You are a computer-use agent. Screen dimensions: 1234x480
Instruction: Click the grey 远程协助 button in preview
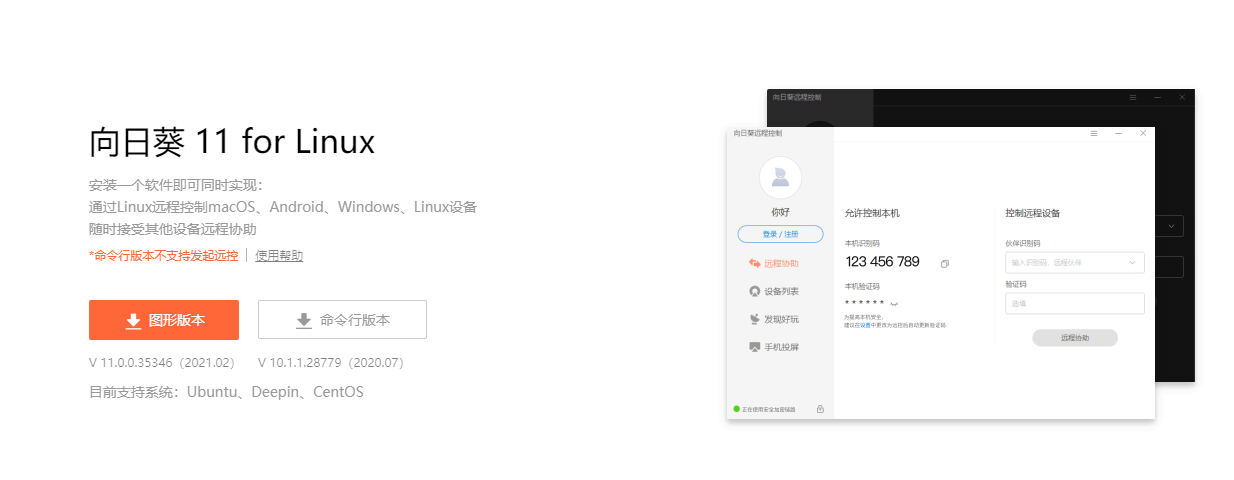tap(1075, 338)
